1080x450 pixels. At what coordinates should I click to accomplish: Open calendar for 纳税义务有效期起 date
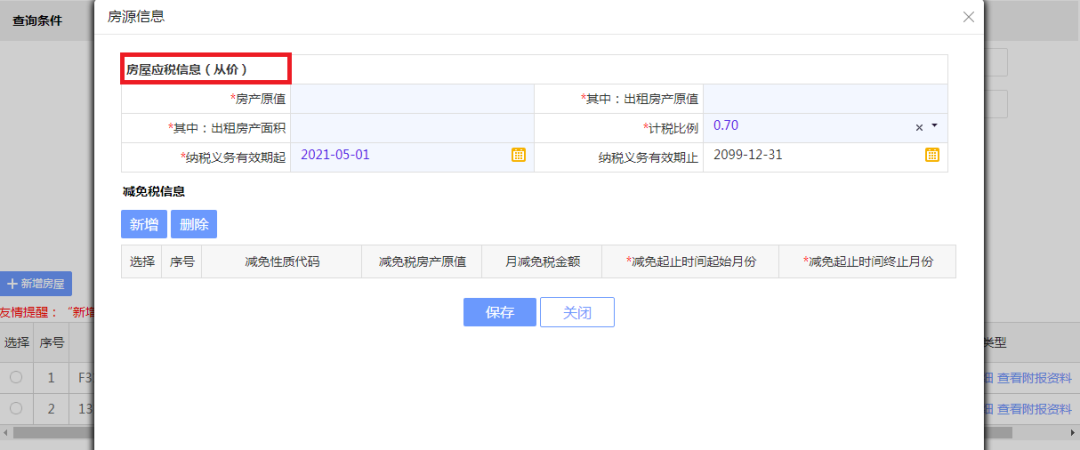[x=519, y=155]
